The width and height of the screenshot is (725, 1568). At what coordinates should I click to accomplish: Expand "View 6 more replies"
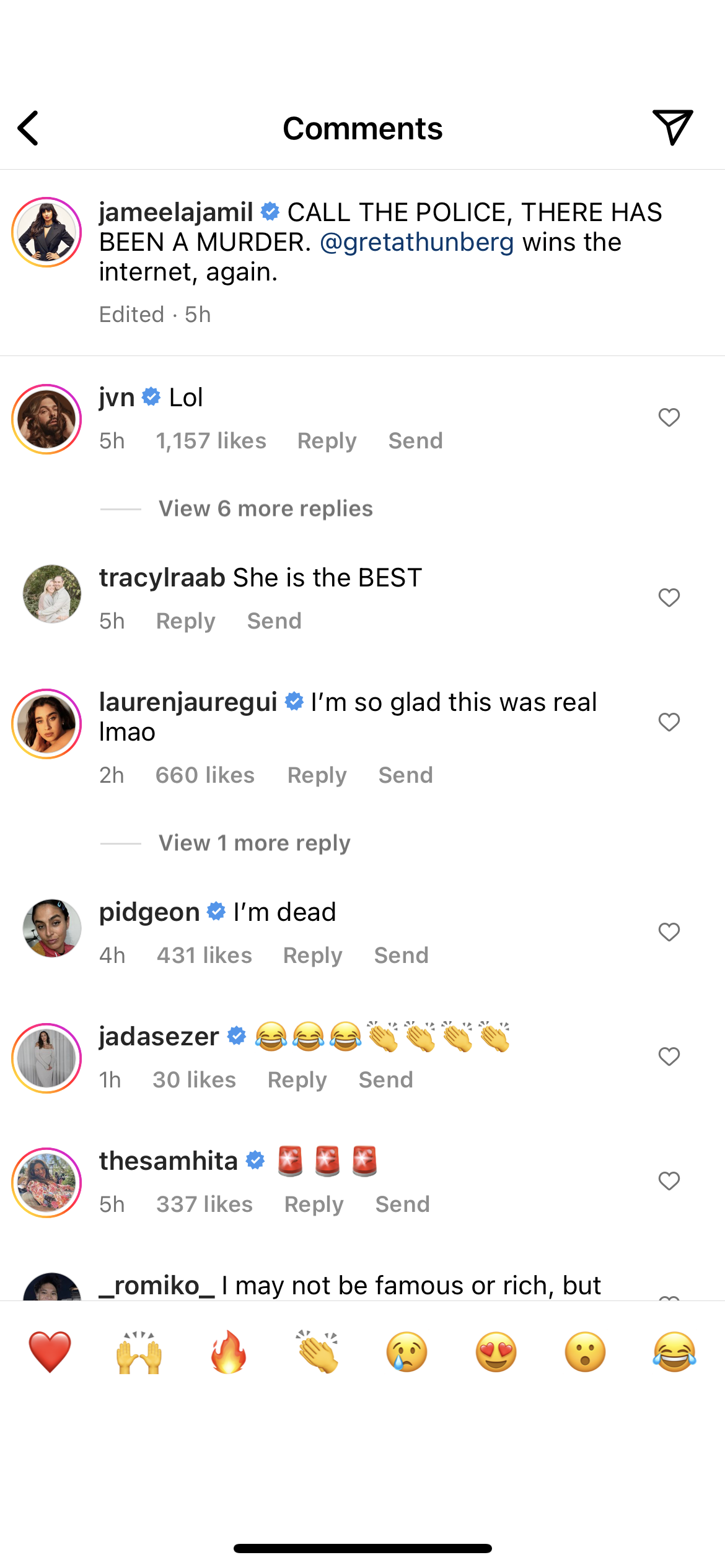point(265,508)
